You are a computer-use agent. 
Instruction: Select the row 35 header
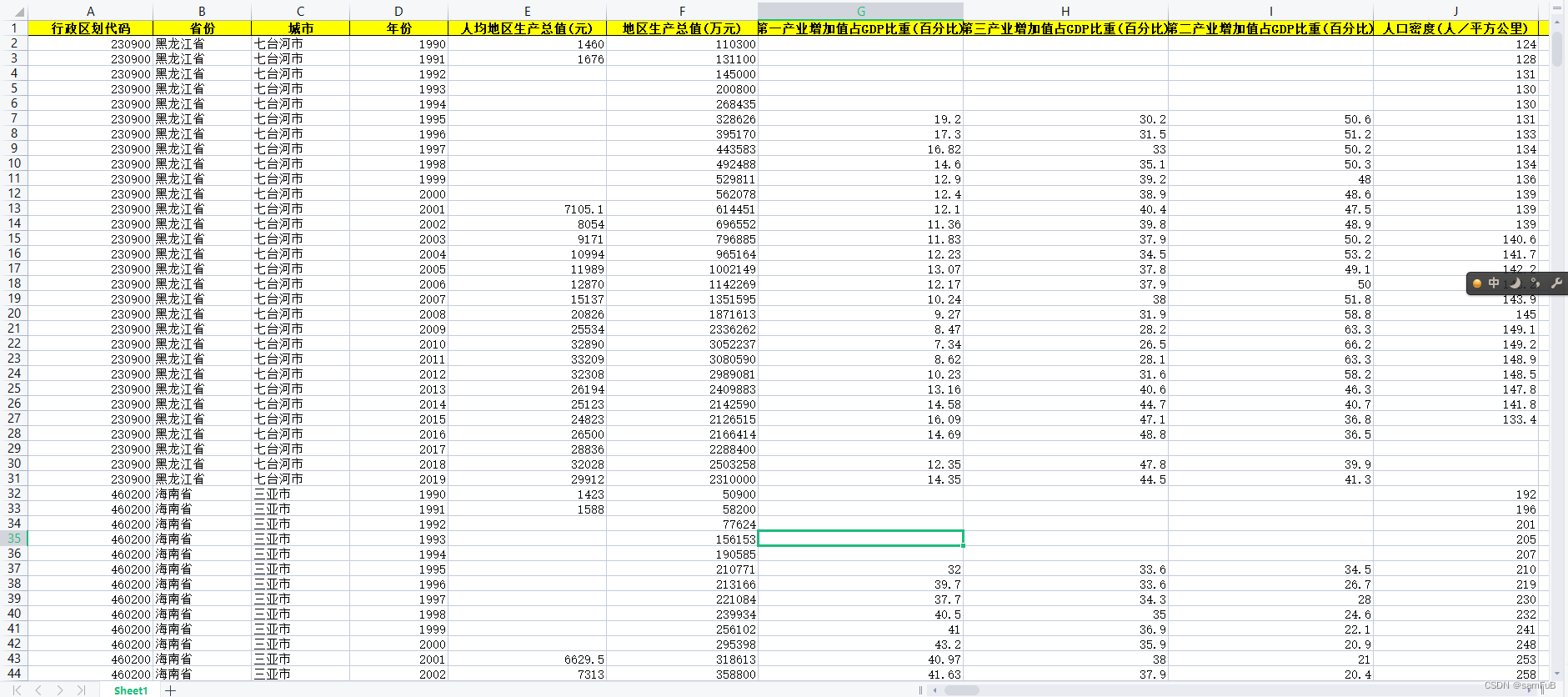14,539
